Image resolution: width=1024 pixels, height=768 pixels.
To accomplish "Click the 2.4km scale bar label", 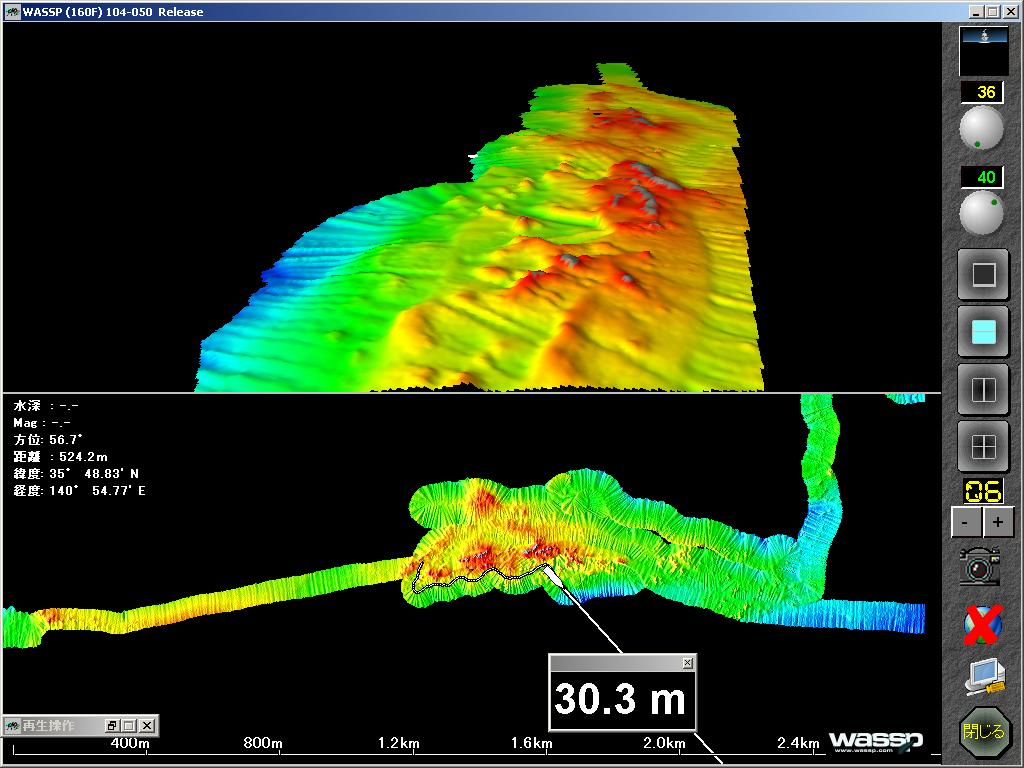I will pos(798,743).
